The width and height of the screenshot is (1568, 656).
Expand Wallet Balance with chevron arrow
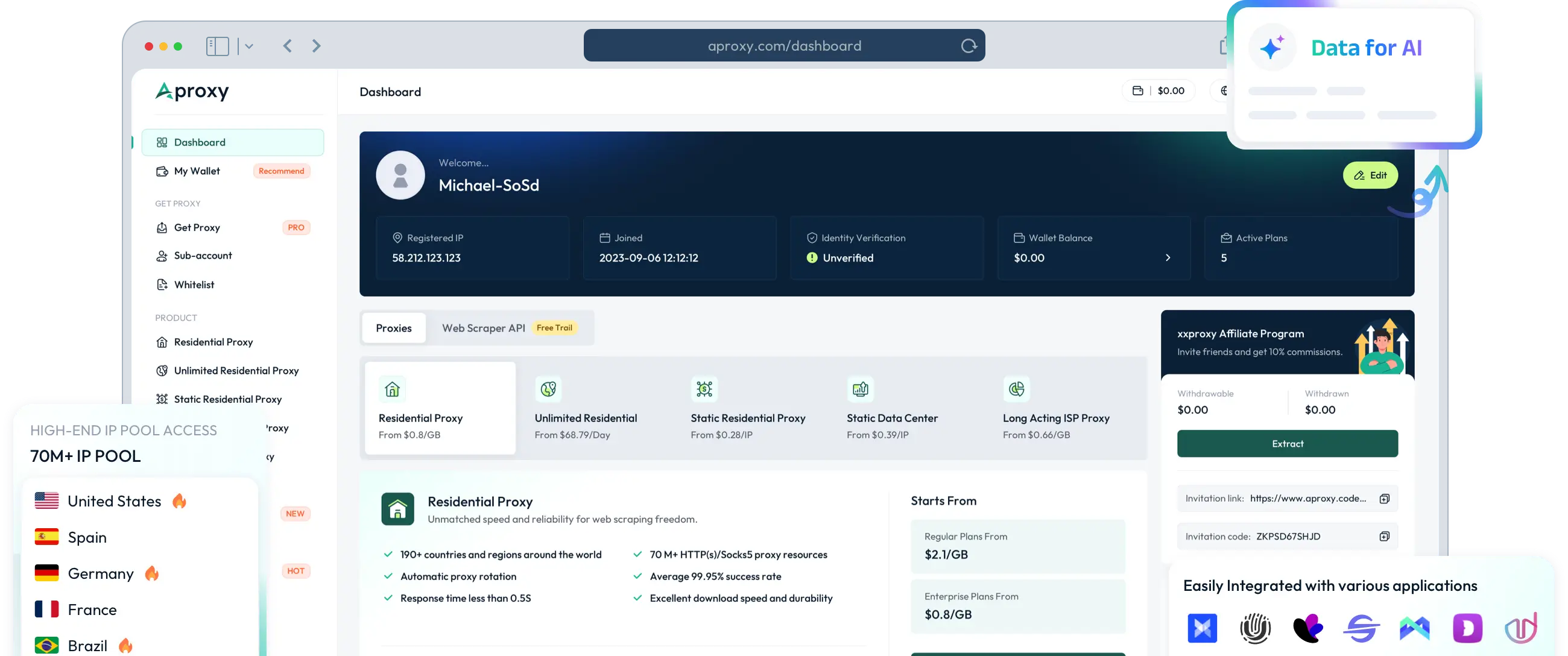[x=1168, y=257]
